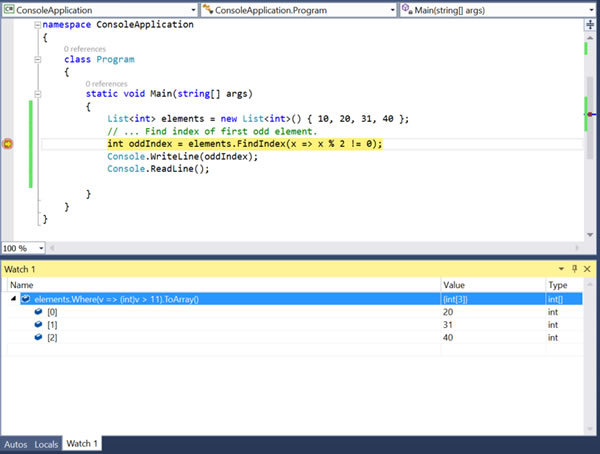600x454 pixels.
Task: Click the breakpoint marker on the FindIndex line
Action: pyautogui.click(x=8, y=144)
